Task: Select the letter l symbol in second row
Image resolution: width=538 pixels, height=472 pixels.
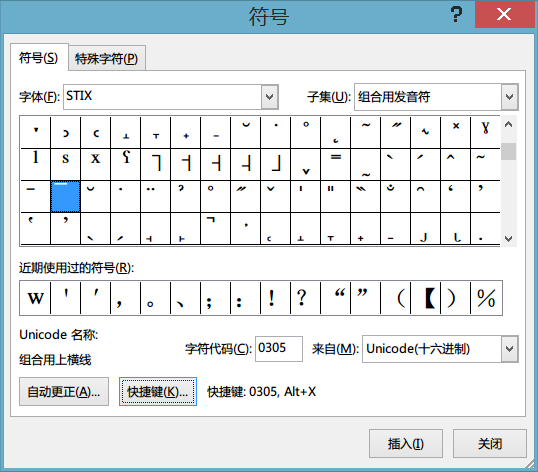Action: click(35, 164)
